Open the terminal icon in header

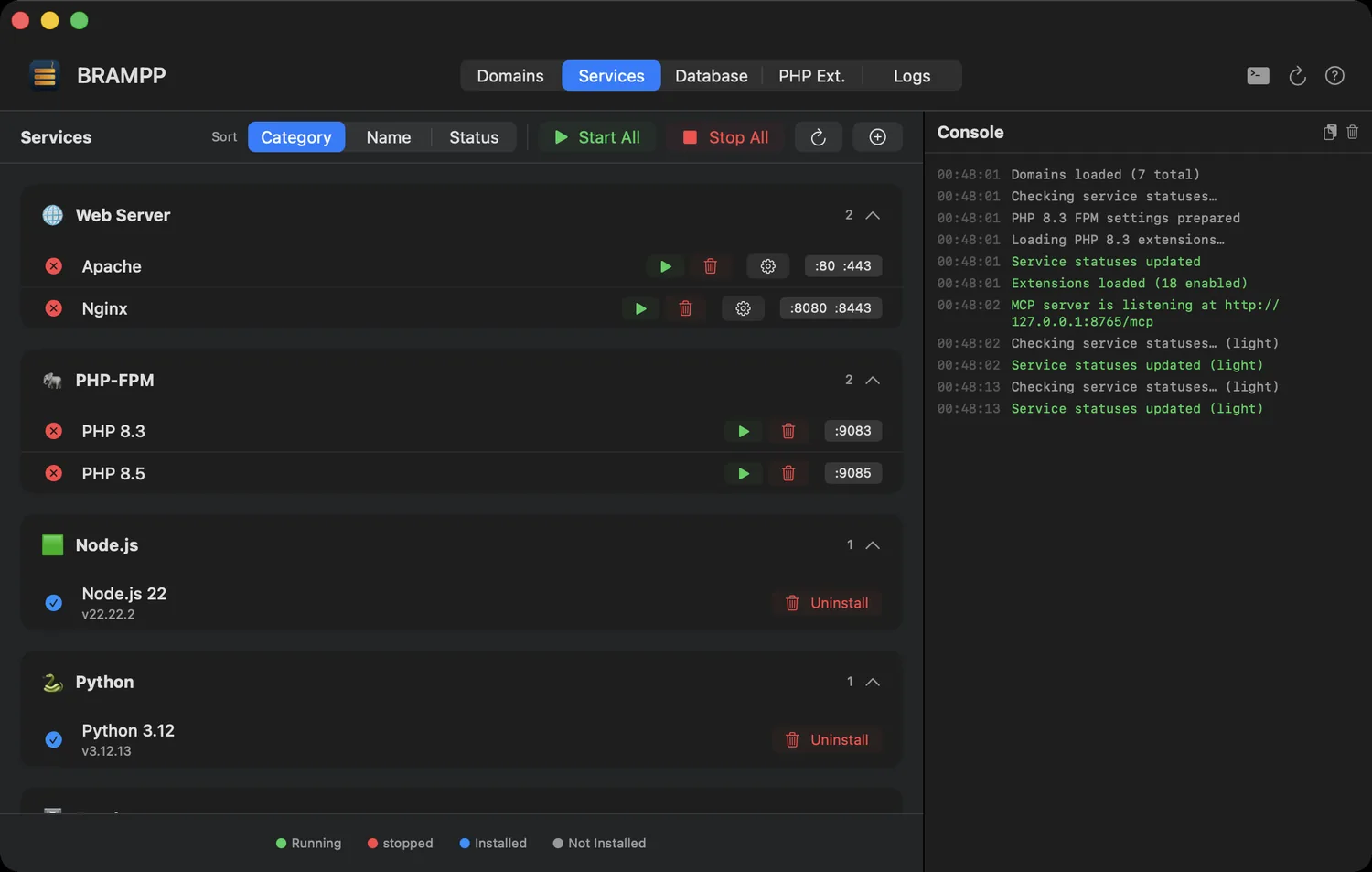1258,76
